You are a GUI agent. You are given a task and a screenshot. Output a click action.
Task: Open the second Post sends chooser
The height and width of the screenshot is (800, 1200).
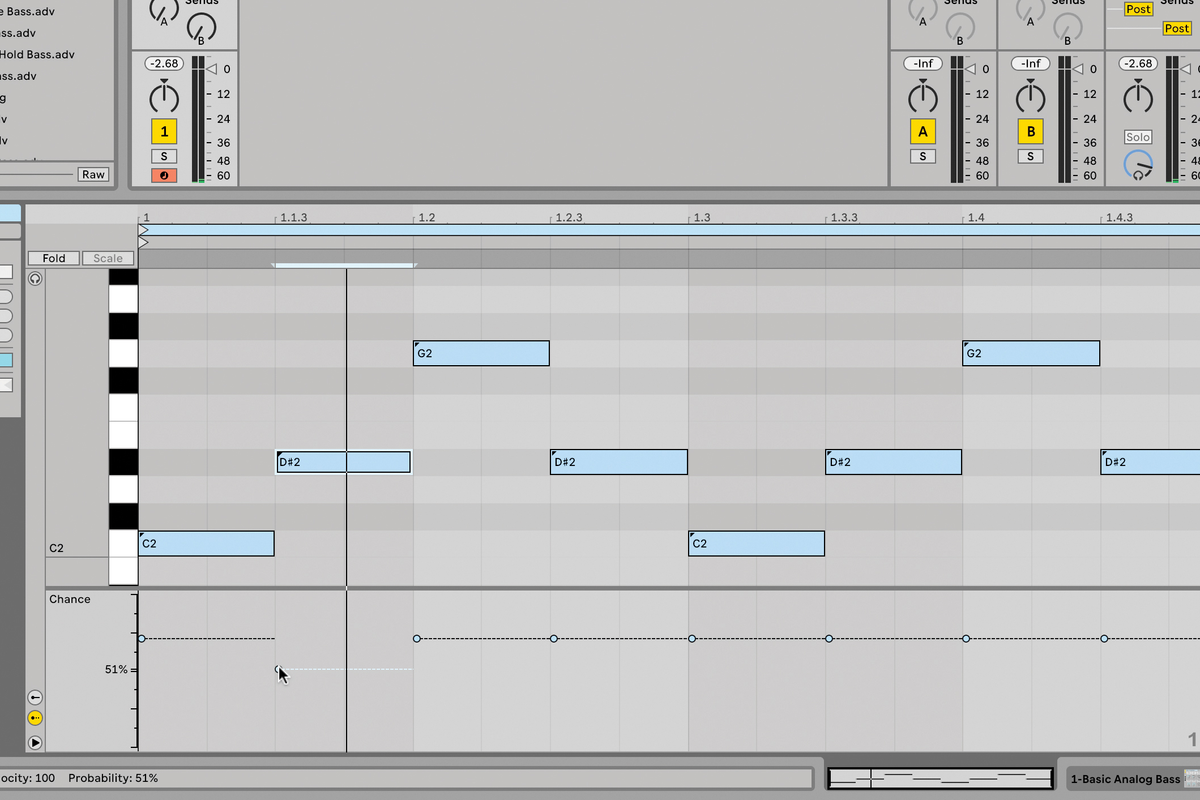pyautogui.click(x=1176, y=28)
